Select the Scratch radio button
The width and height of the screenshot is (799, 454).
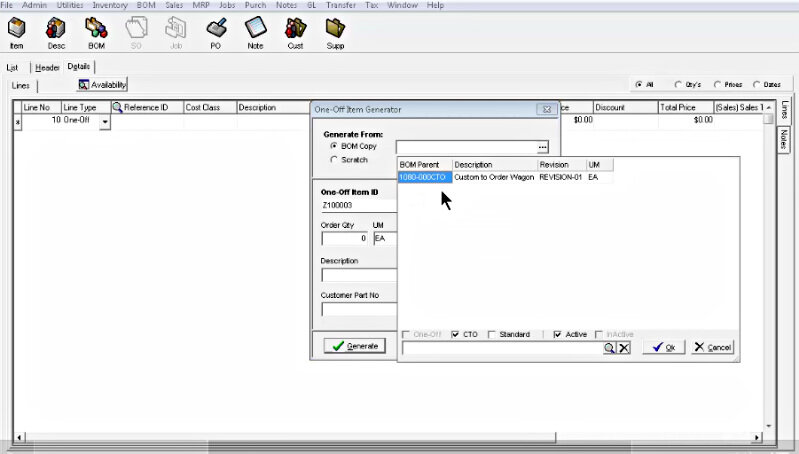coord(334,160)
